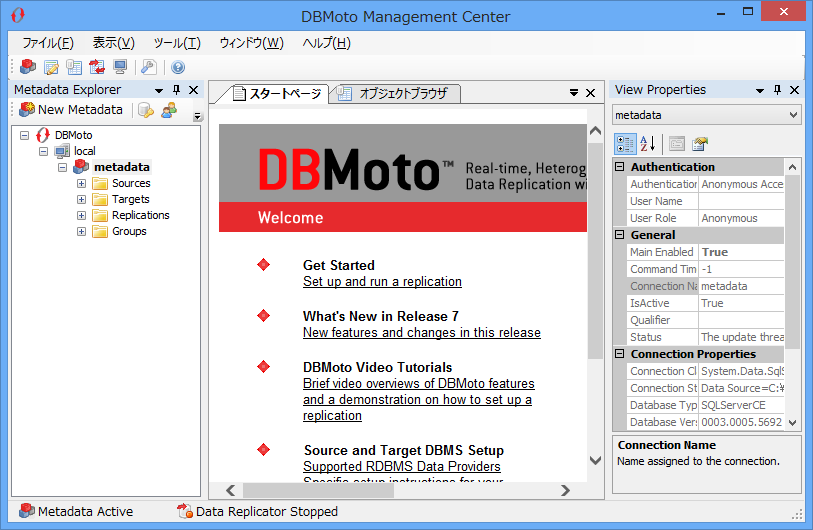The width and height of the screenshot is (813, 530).
Task: Click the blue help question-mark icon
Action: pyautogui.click(x=178, y=67)
